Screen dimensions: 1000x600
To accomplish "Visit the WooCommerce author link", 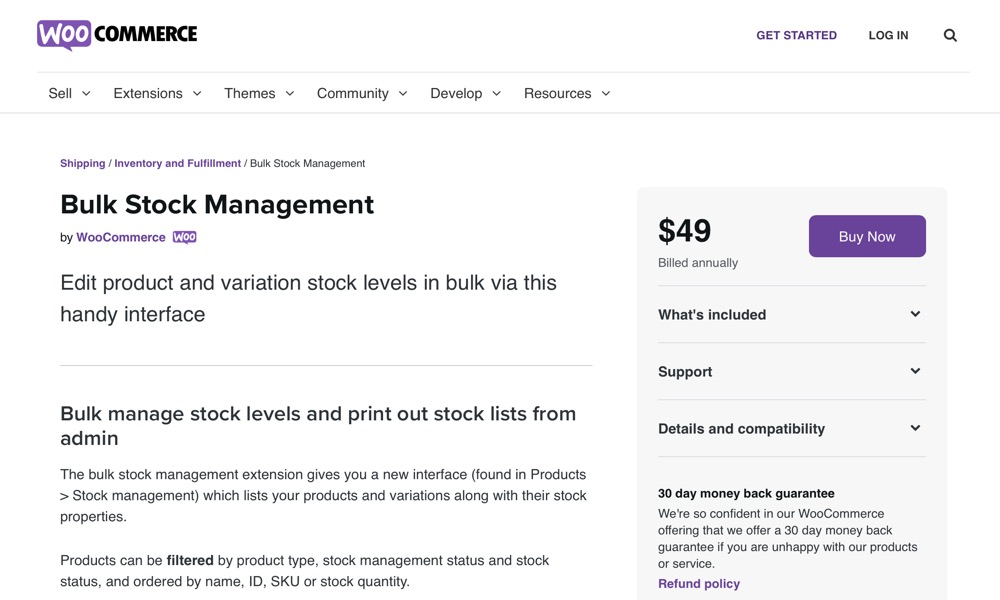I will [121, 237].
